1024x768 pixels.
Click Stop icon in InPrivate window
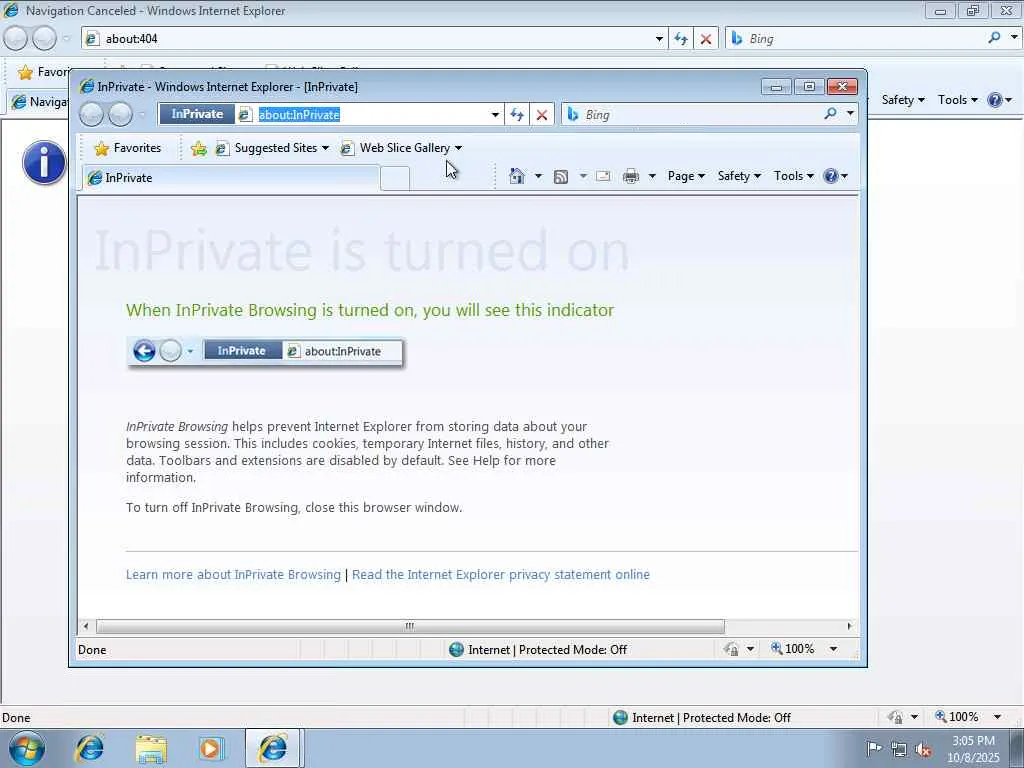click(541, 115)
